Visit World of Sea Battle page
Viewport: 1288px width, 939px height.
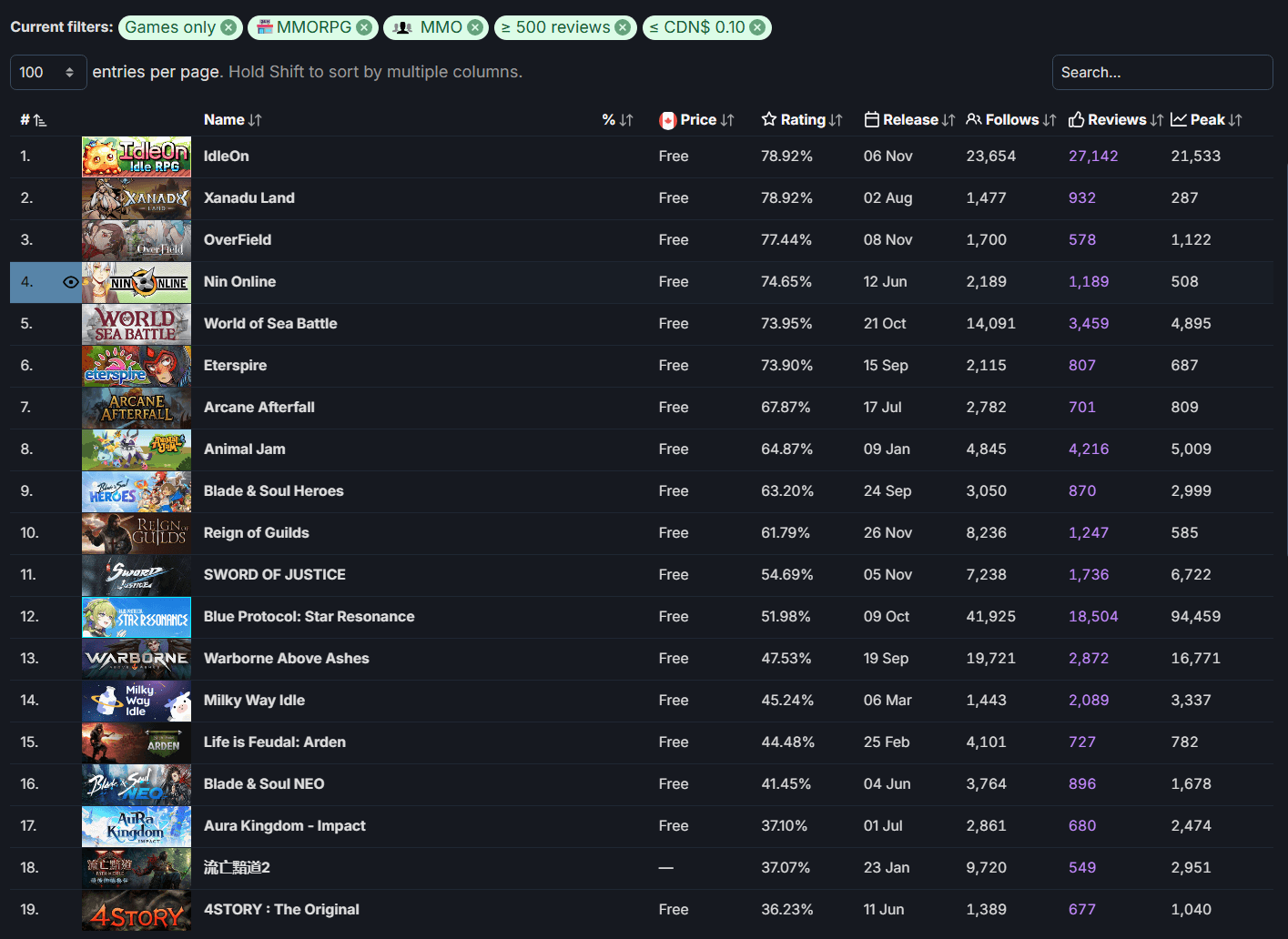point(270,324)
